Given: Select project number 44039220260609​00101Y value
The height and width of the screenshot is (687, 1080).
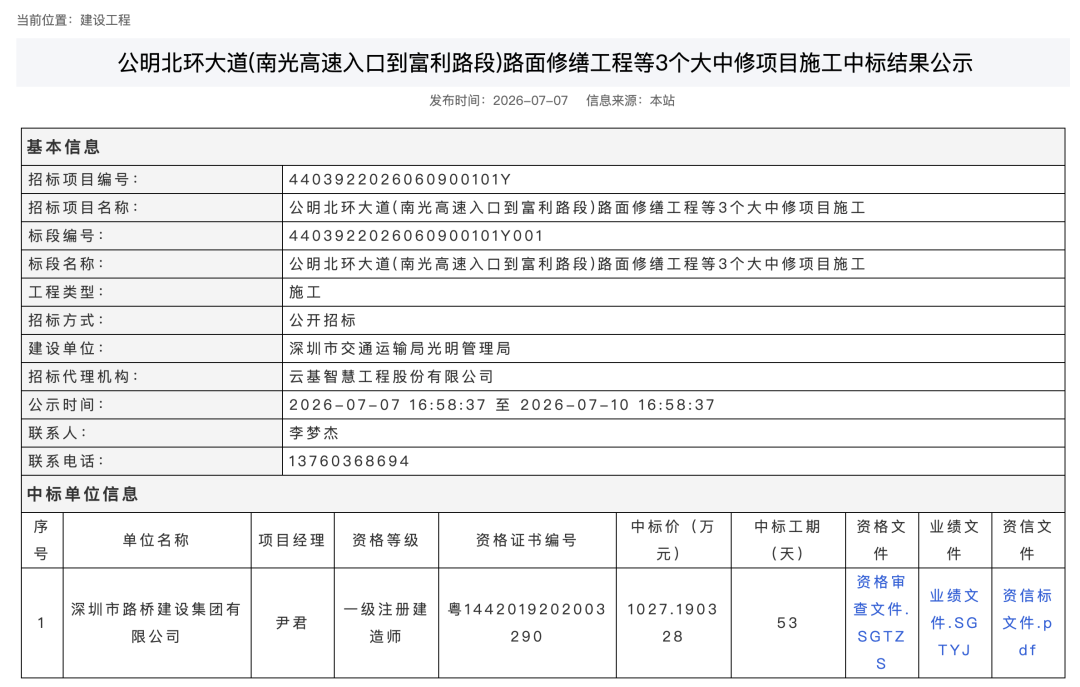Looking at the screenshot, I should pyautogui.click(x=399, y=180).
